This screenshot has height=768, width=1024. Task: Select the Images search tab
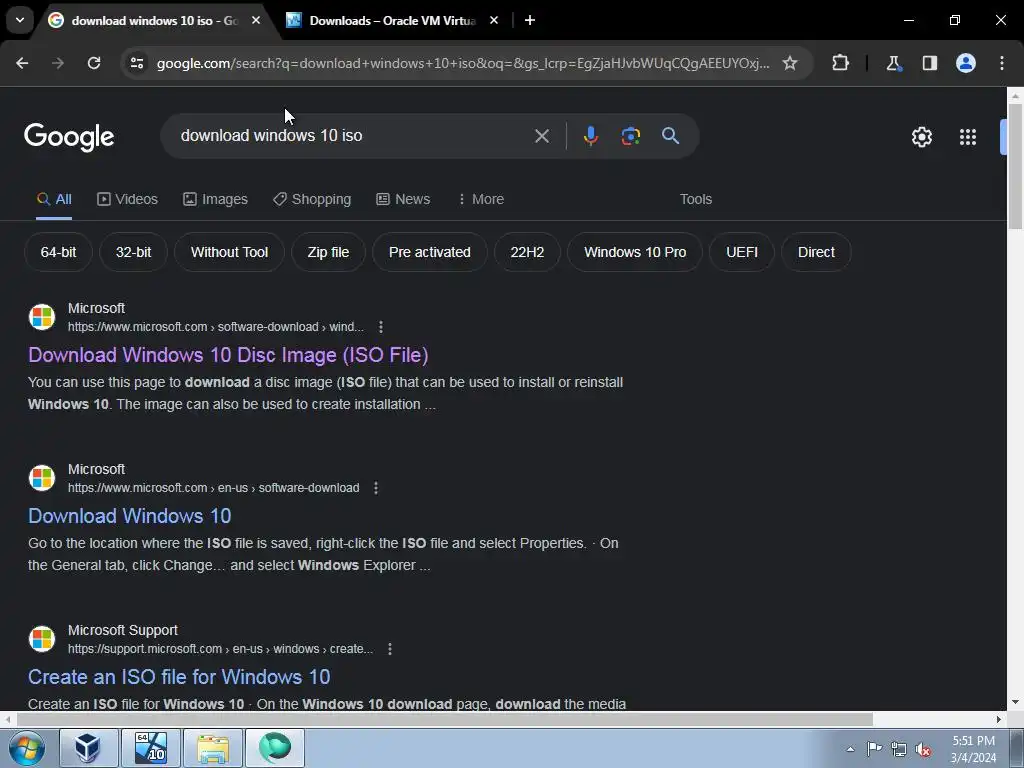[x=216, y=199]
